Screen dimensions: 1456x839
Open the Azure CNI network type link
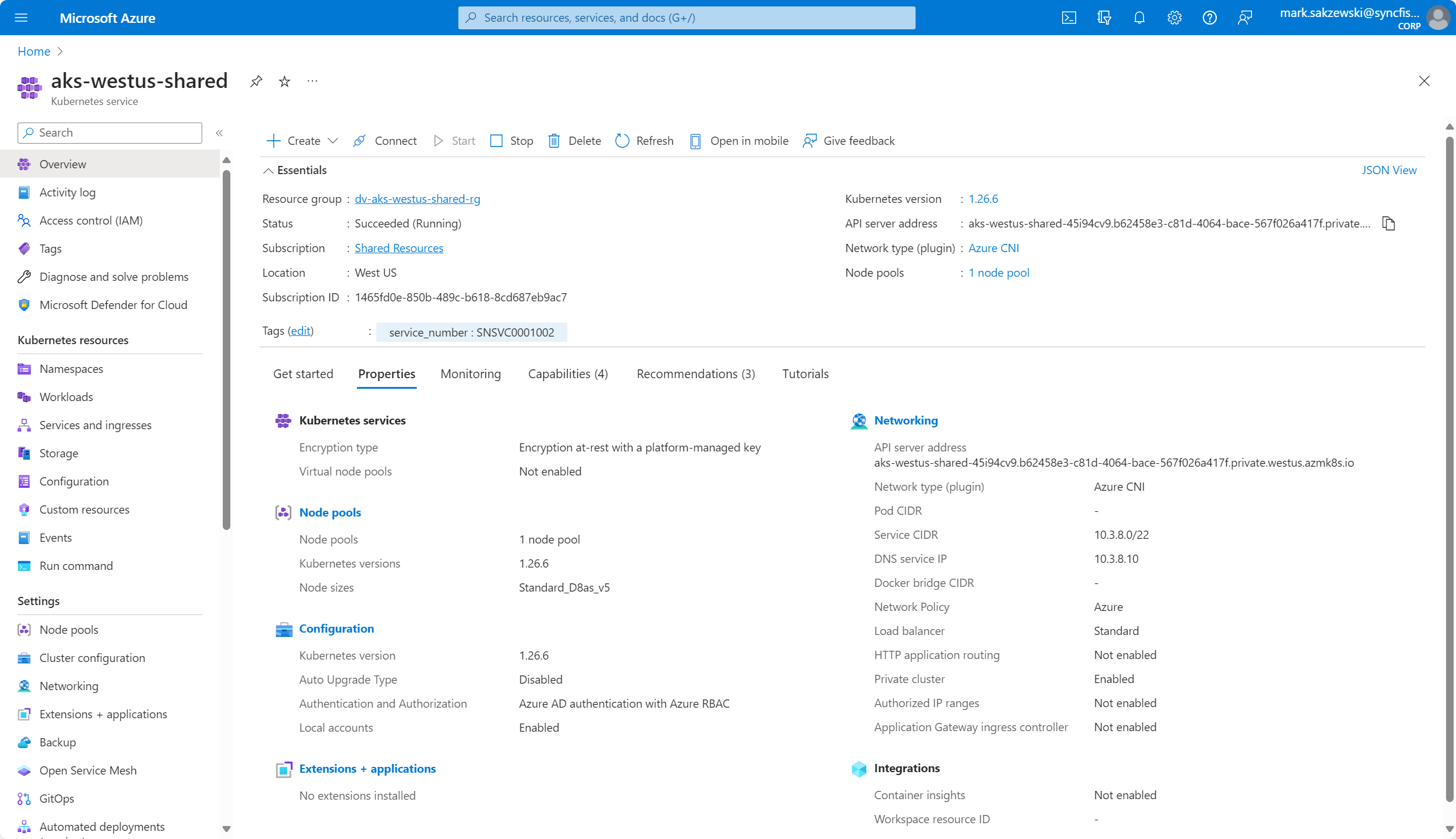click(994, 248)
